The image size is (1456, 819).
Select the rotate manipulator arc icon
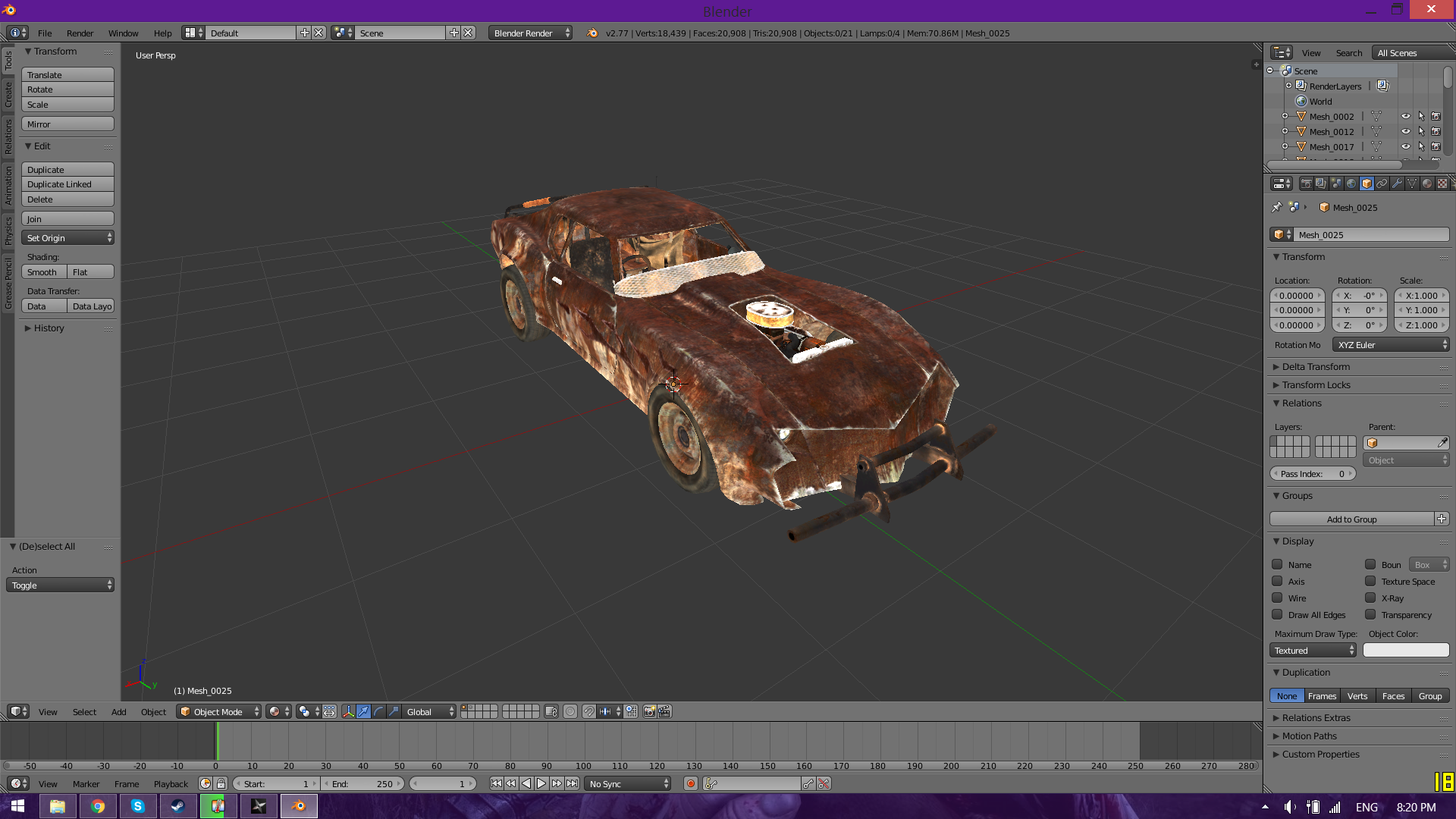(x=378, y=711)
